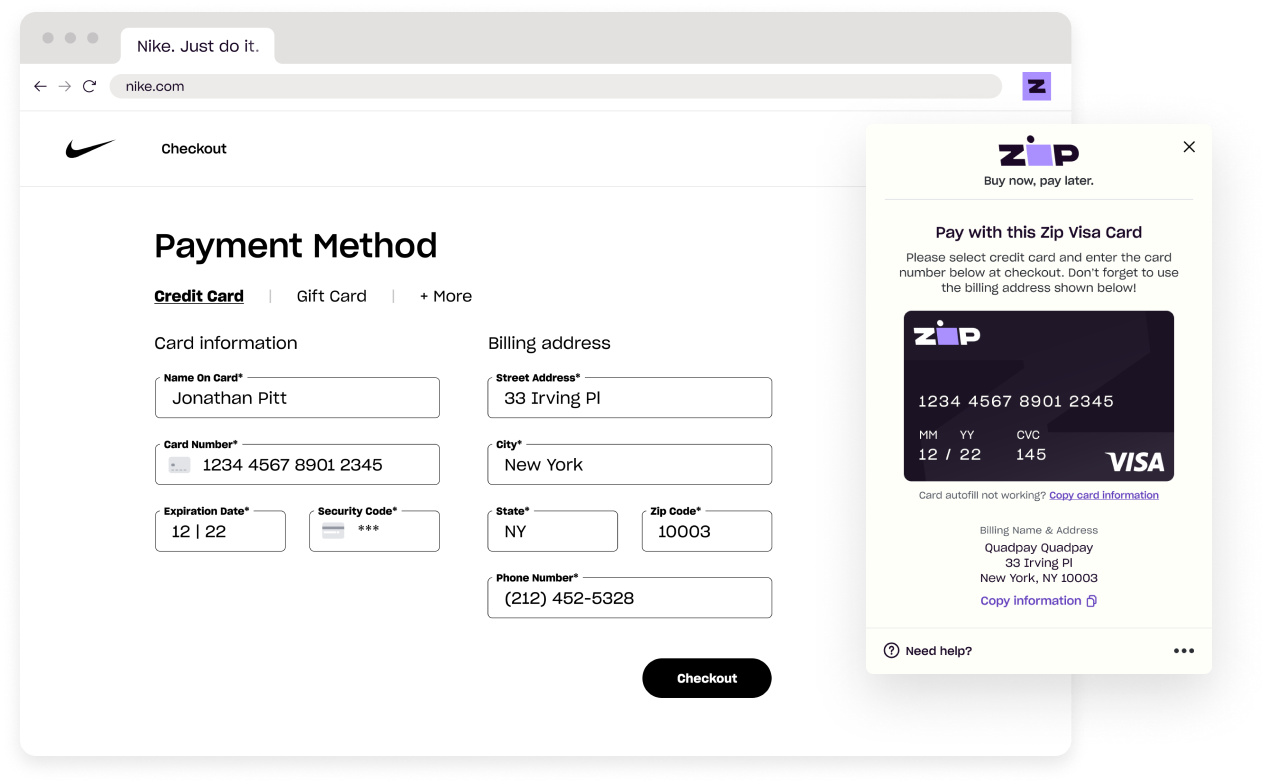Click the nike.com address bar

coord(555,86)
